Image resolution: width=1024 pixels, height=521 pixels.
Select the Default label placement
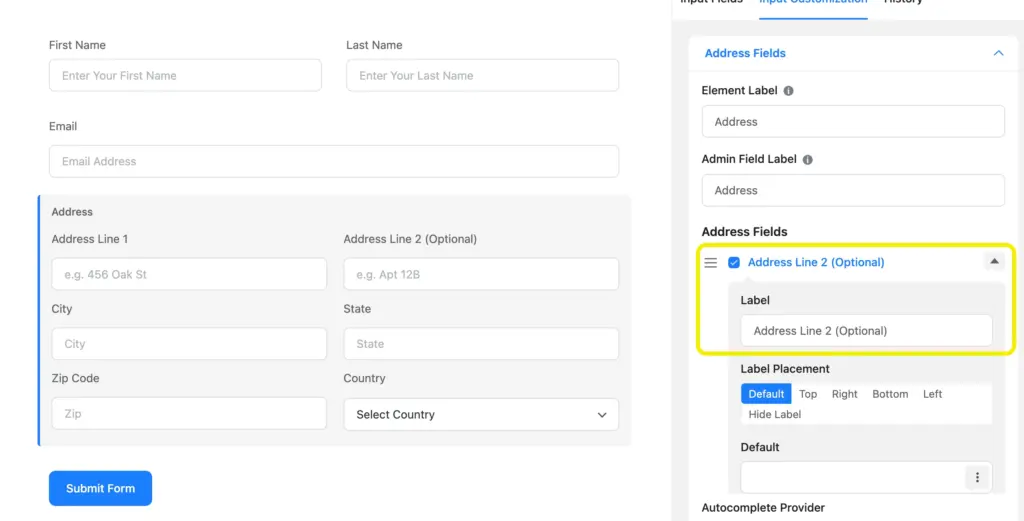pos(766,394)
